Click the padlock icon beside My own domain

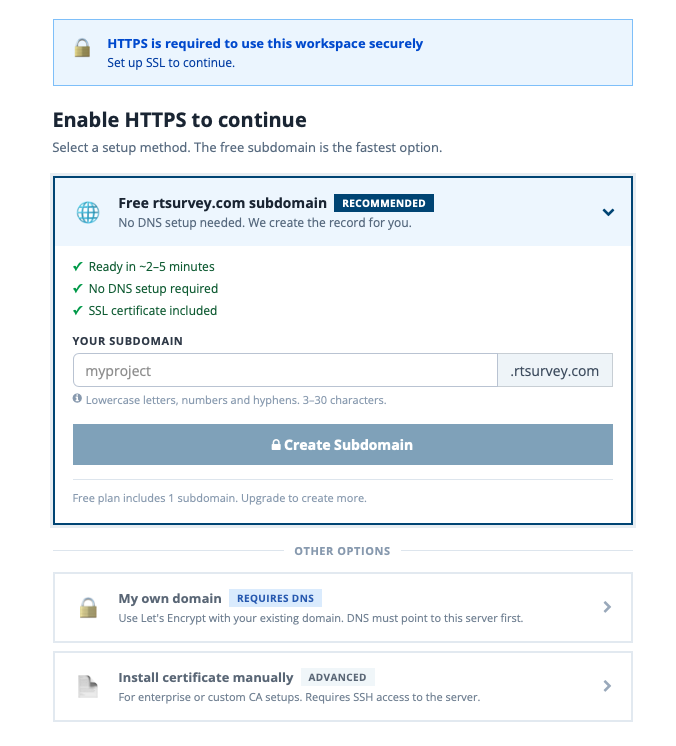(x=88, y=607)
